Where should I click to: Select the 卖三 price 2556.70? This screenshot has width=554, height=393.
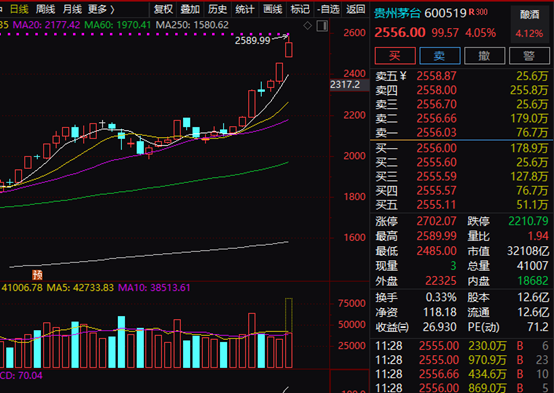pos(436,104)
